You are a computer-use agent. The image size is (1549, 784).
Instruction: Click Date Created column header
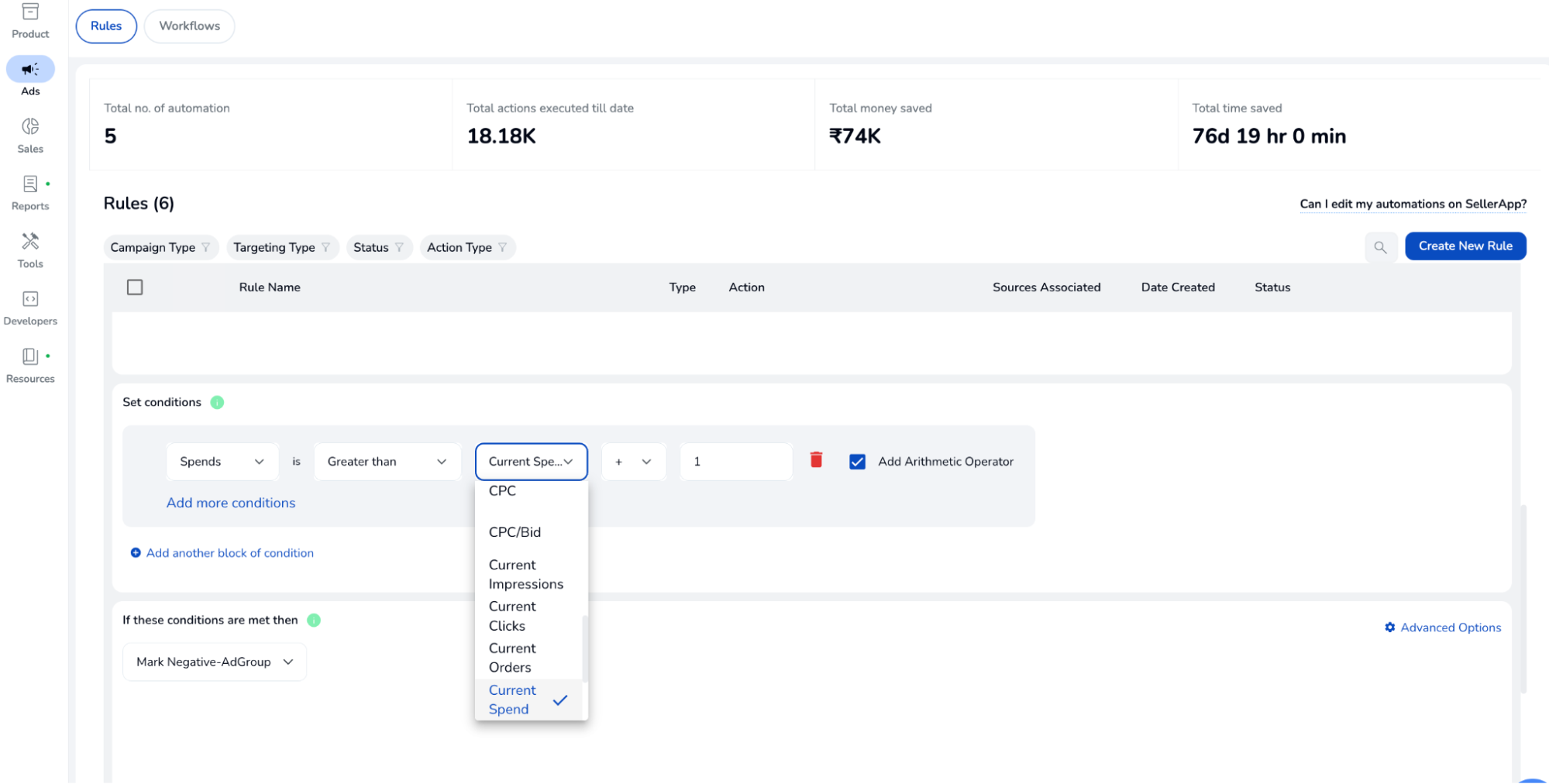coord(1178,287)
